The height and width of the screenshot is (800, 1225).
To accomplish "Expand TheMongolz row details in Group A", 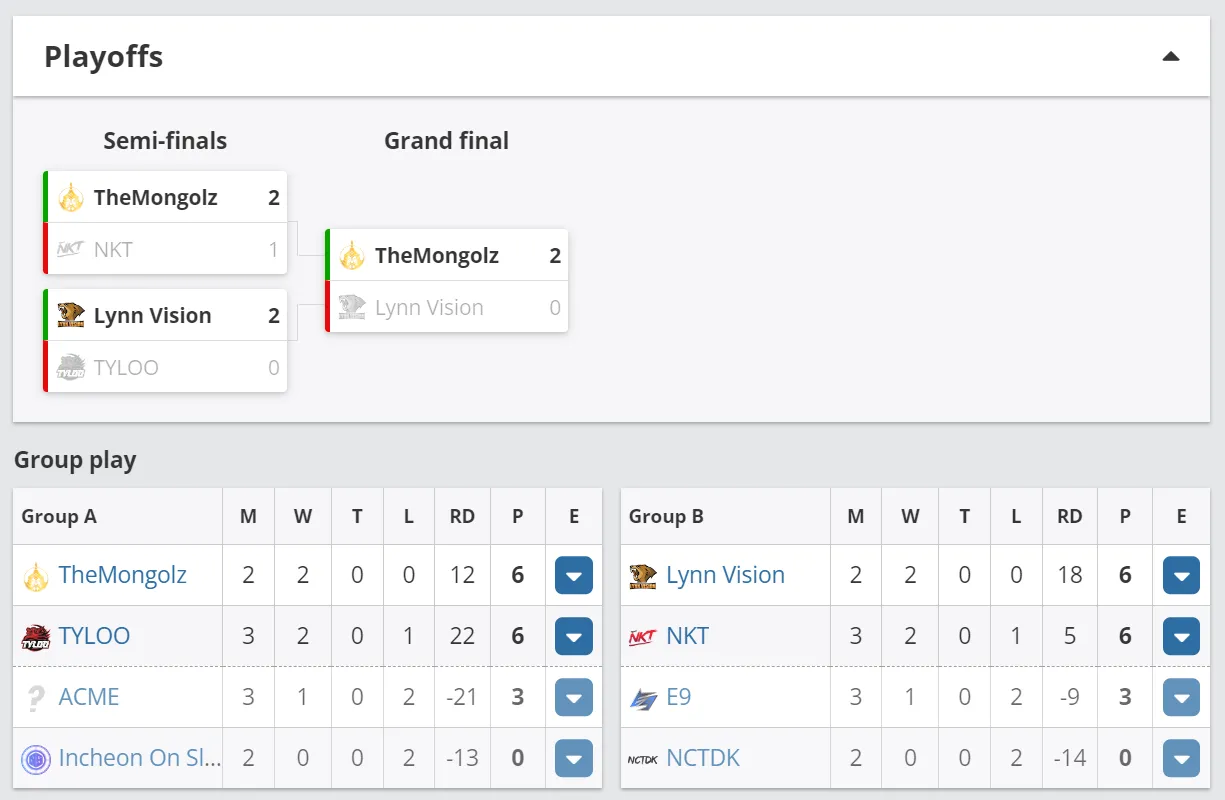I will [x=574, y=576].
